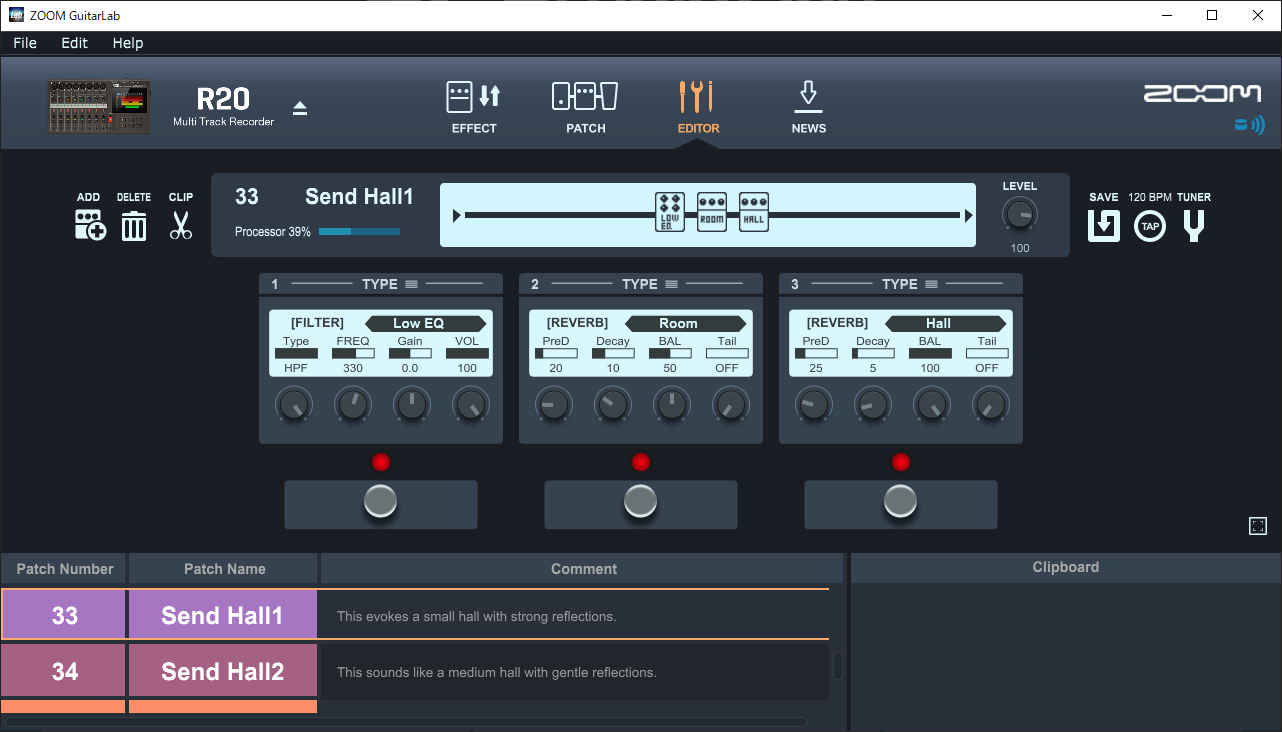Open the NEWS section

tap(808, 107)
